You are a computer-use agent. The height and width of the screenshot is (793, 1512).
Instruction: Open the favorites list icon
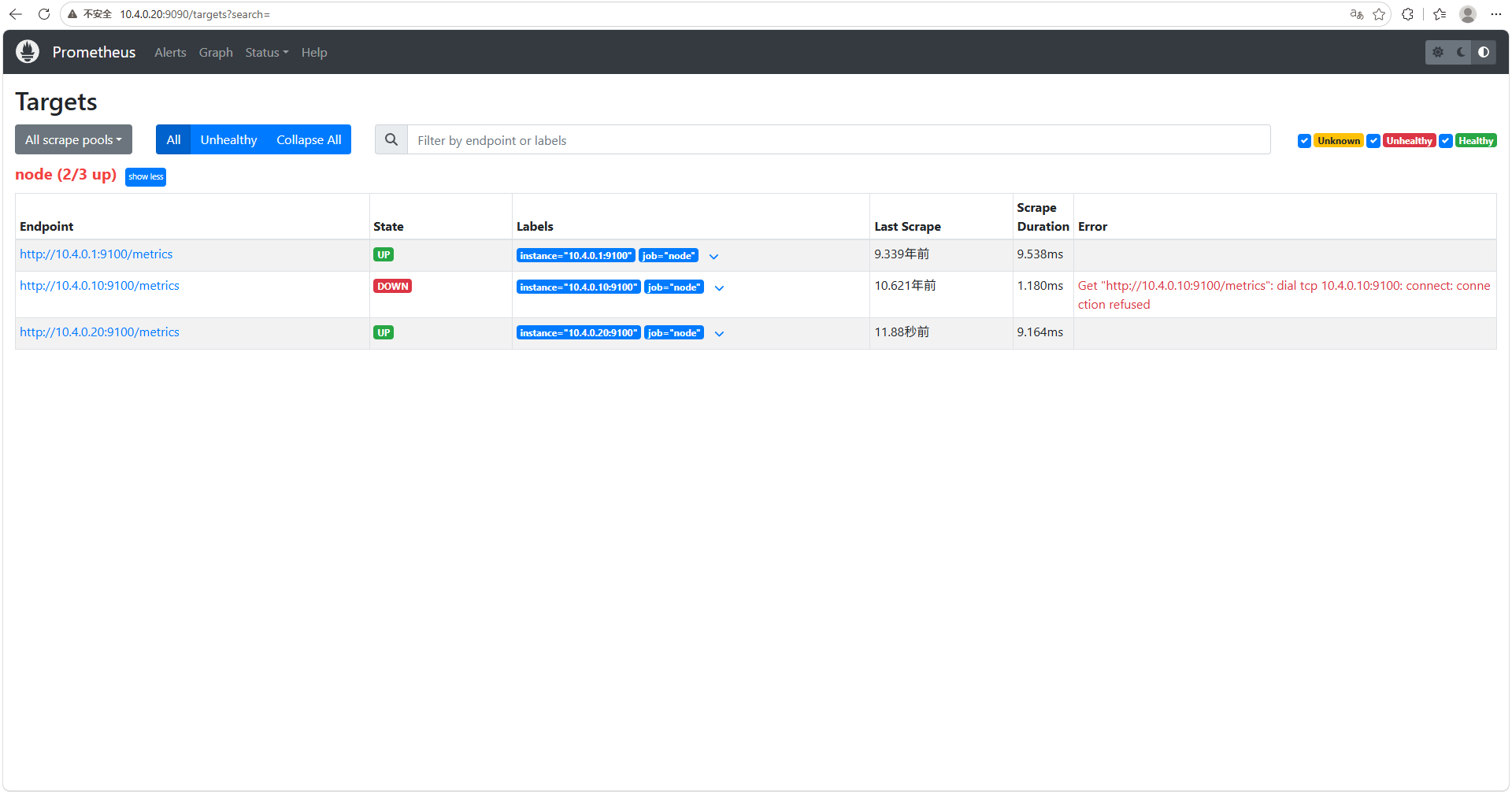[1440, 14]
